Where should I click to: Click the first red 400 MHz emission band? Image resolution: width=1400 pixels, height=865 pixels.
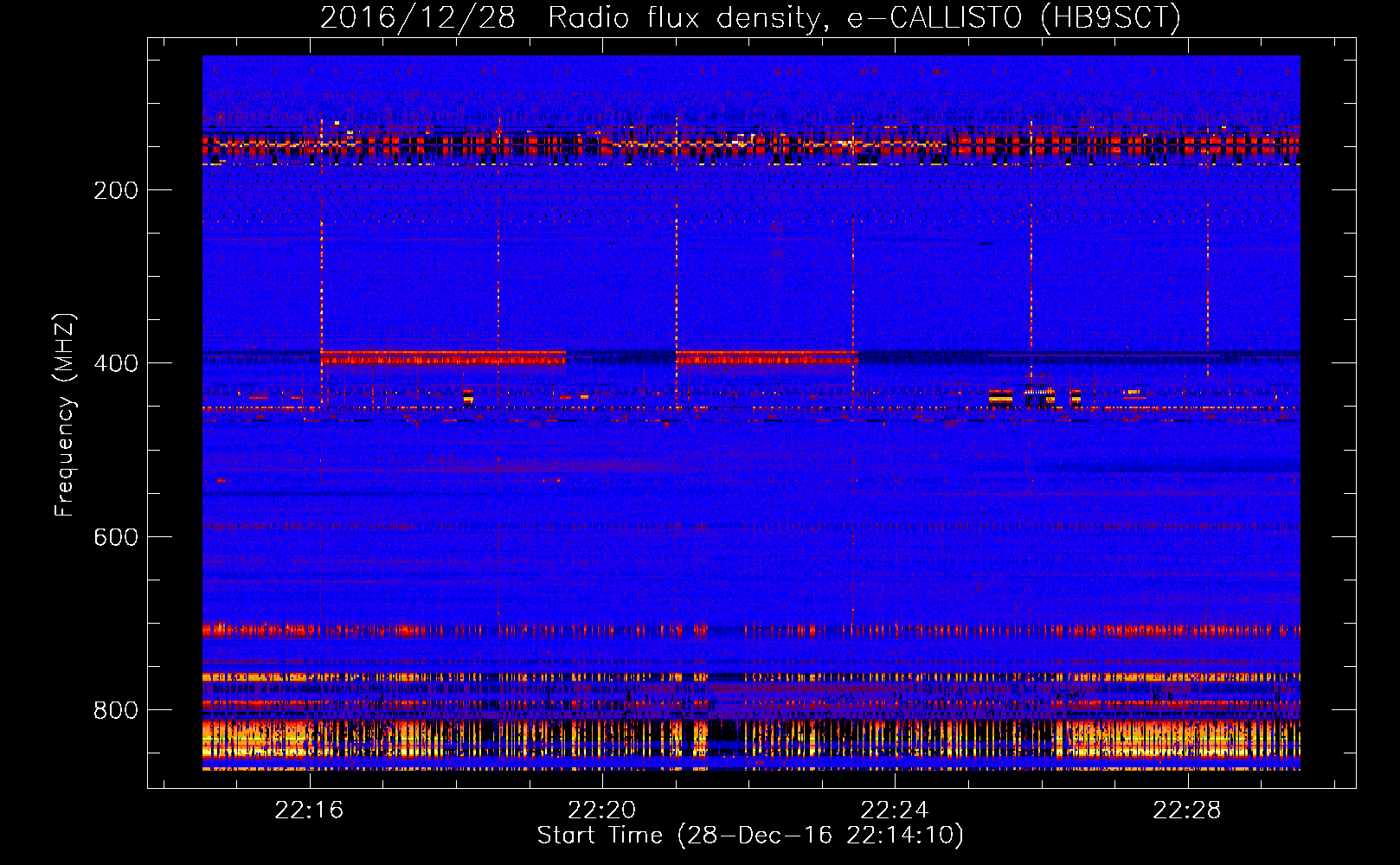[x=443, y=357]
